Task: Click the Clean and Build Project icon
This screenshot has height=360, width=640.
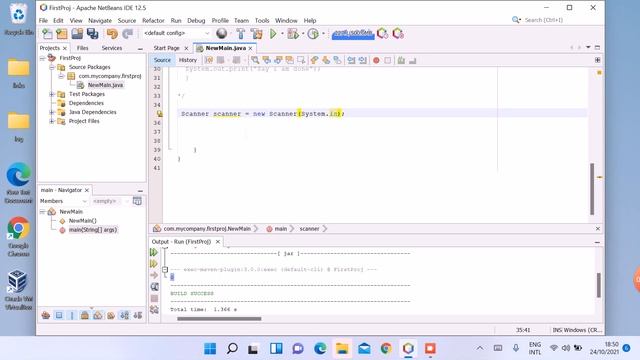Action: (x=257, y=33)
